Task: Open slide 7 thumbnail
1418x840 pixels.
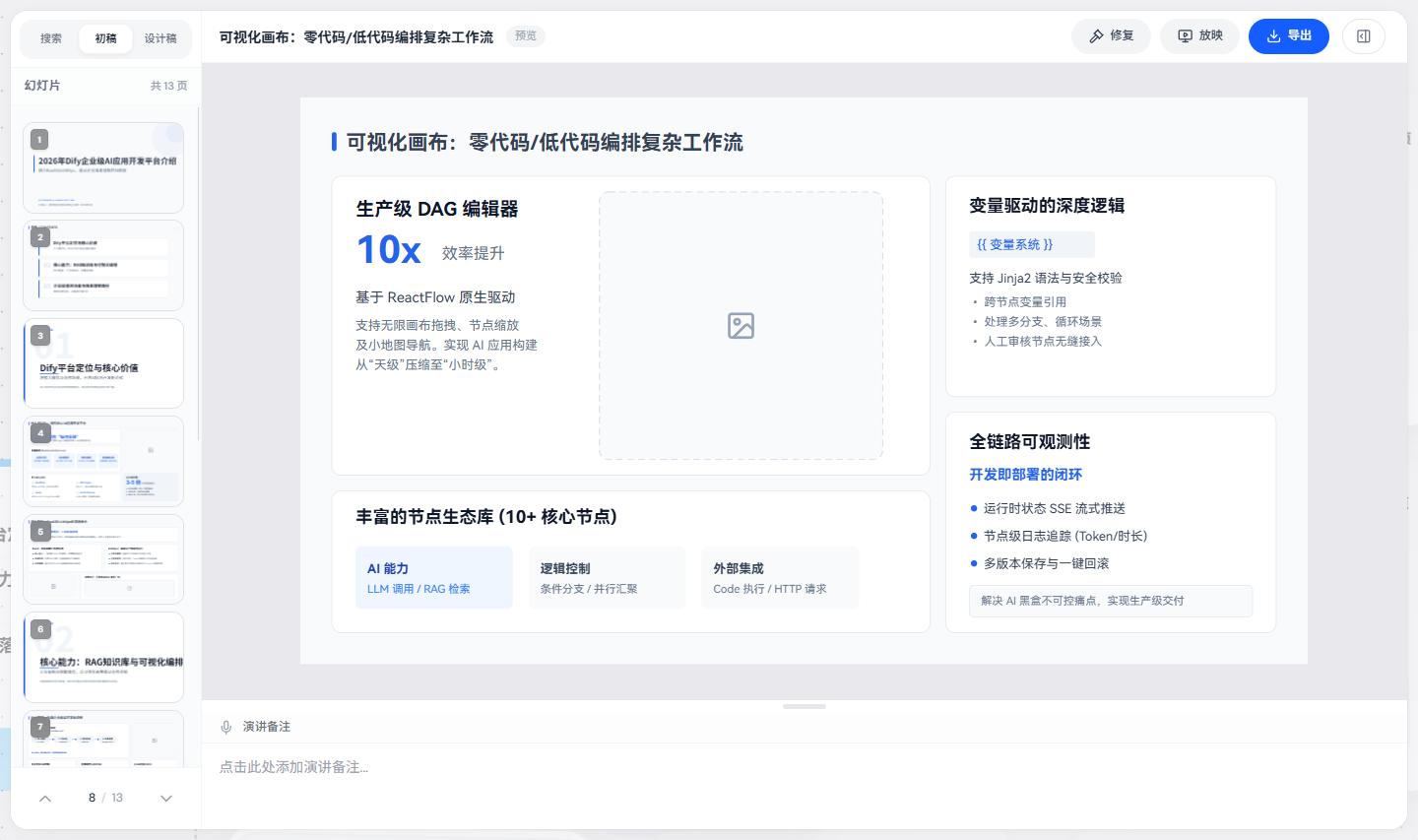Action: pos(103,739)
